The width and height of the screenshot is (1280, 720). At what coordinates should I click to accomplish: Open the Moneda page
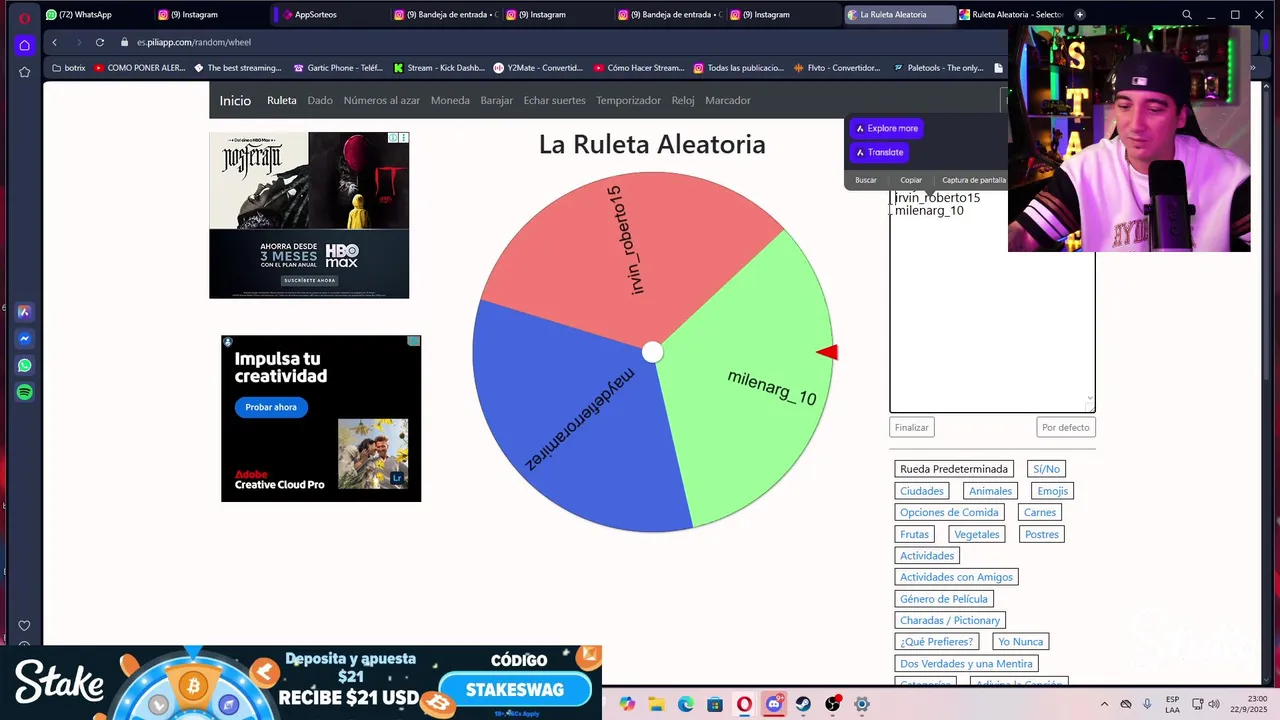pyautogui.click(x=450, y=101)
